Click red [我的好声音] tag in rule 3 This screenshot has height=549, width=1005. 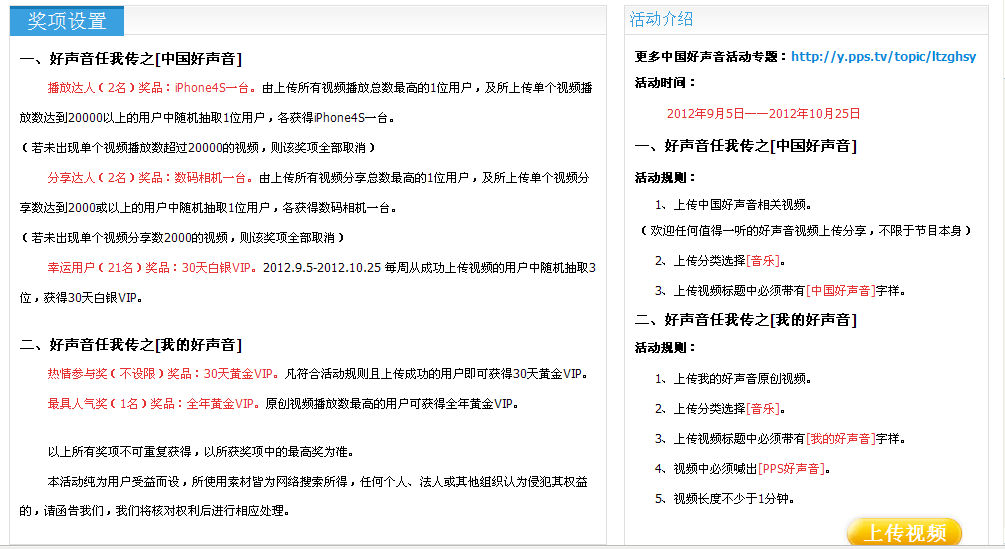(x=841, y=439)
